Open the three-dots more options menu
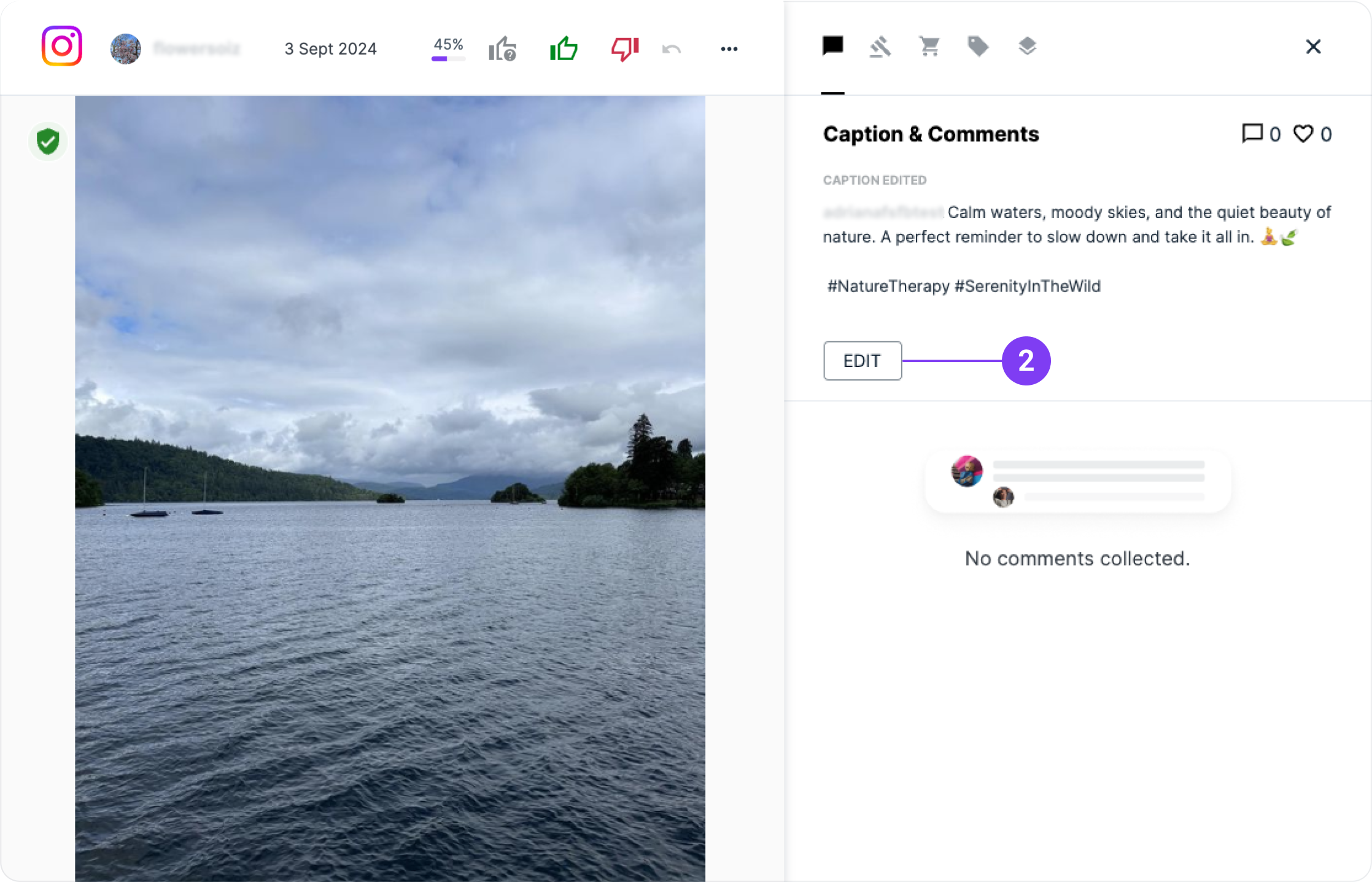1372x882 pixels. 729,49
